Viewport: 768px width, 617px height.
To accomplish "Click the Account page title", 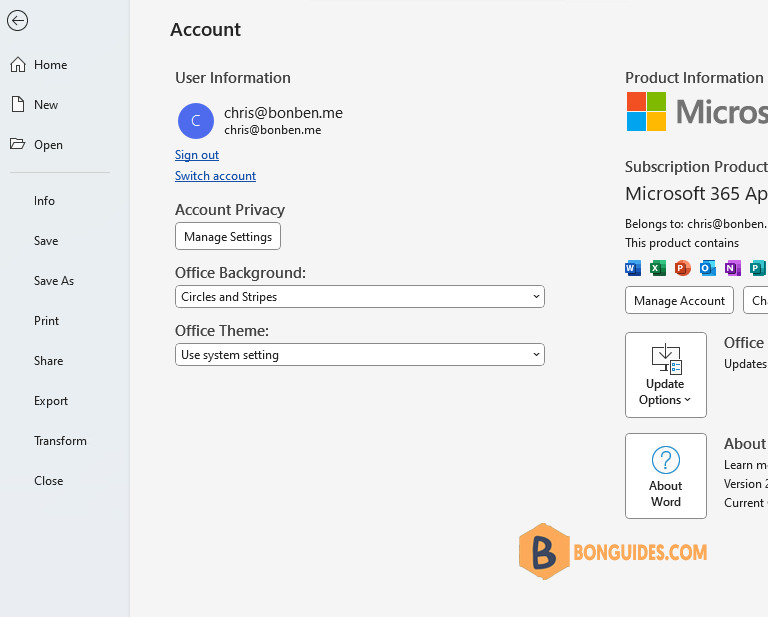I will [x=205, y=30].
